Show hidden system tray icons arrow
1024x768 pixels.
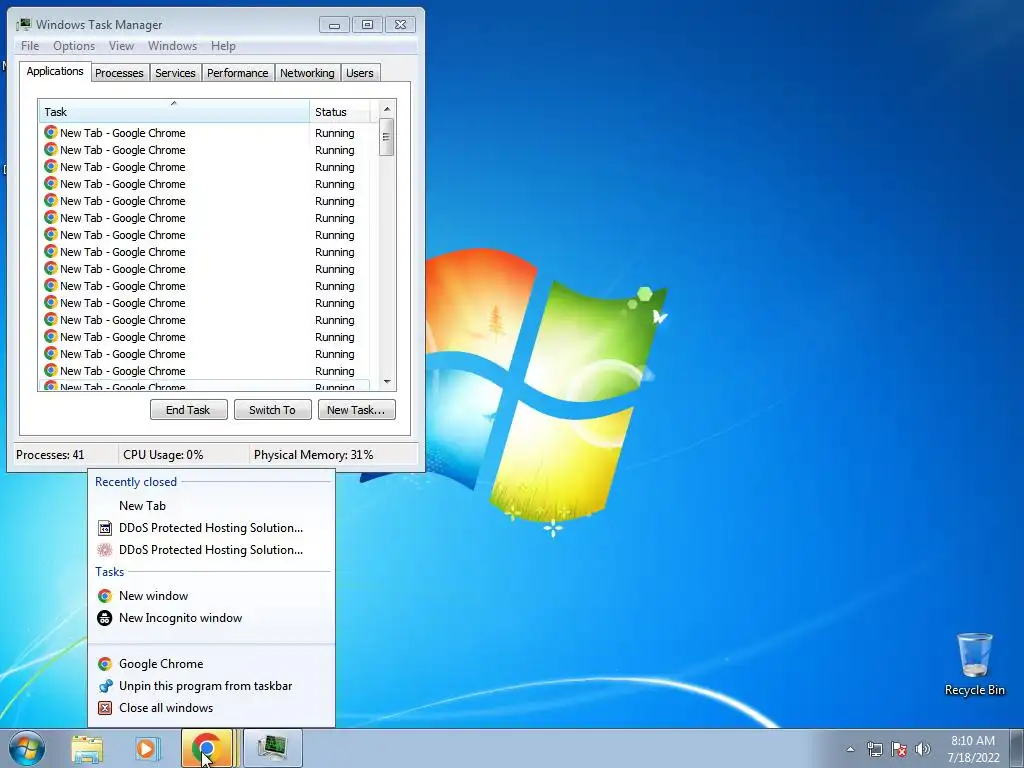tap(850, 749)
